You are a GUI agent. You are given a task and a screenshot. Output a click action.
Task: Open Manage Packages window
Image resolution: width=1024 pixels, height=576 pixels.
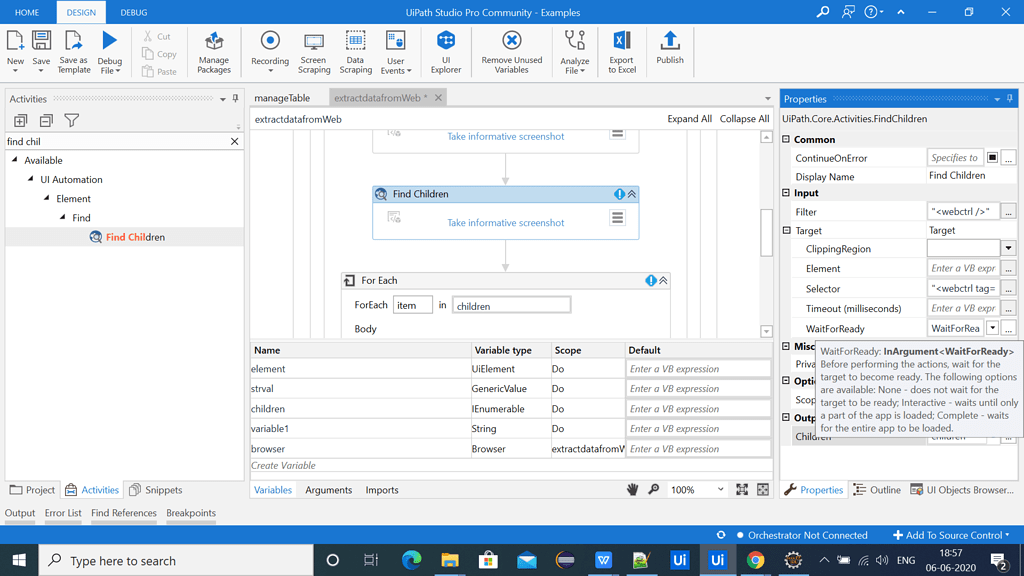pos(214,50)
